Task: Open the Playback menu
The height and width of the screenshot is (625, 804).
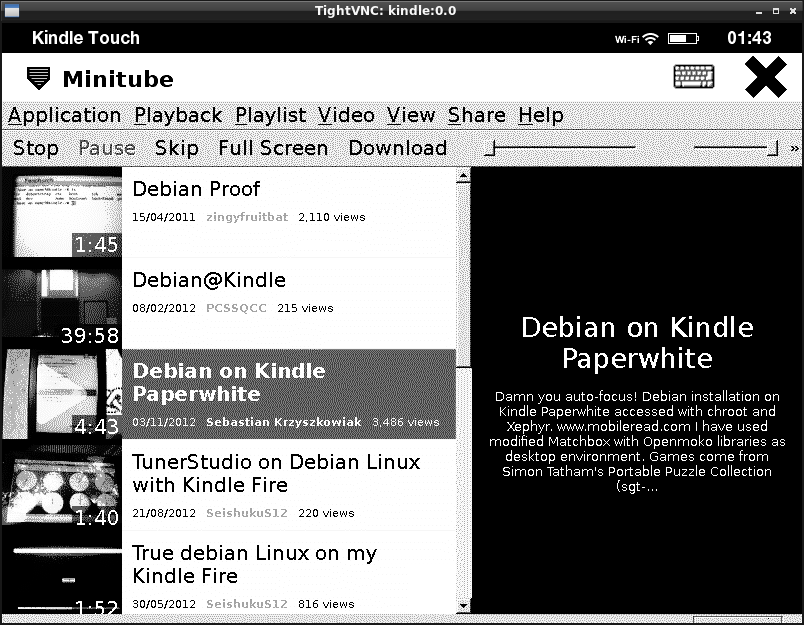Action: pos(178,115)
